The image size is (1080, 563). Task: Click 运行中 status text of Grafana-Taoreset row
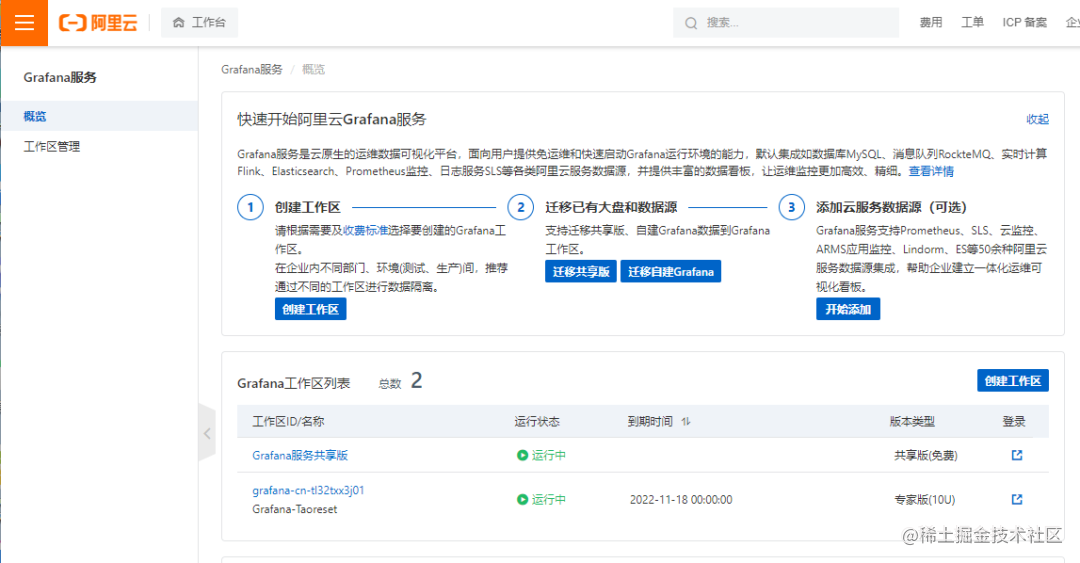(549, 500)
